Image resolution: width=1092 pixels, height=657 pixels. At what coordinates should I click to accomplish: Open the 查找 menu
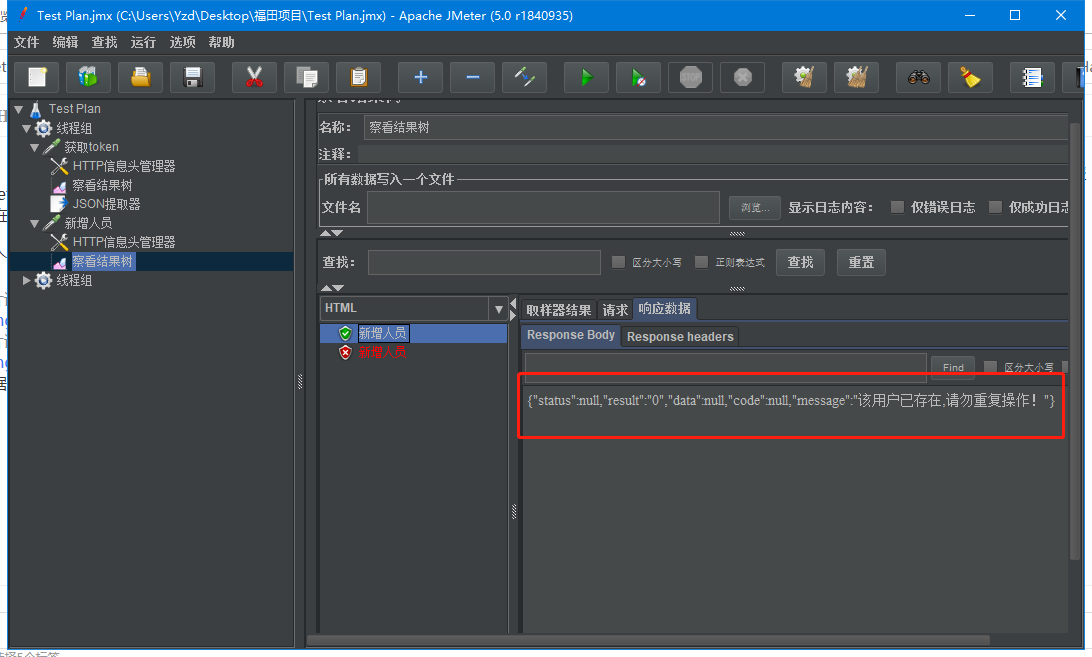click(x=104, y=42)
